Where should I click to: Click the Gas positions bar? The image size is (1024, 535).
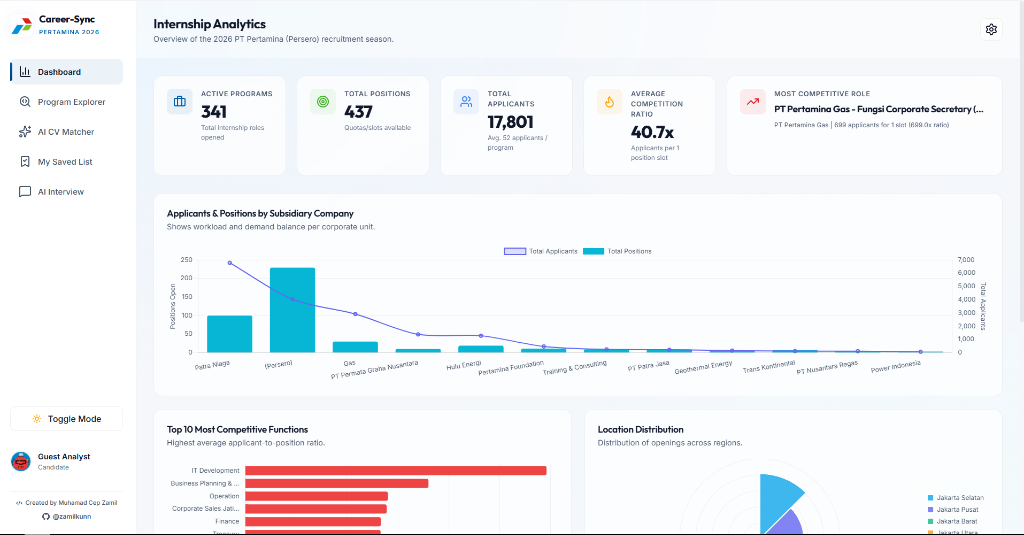pyautogui.click(x=355, y=347)
